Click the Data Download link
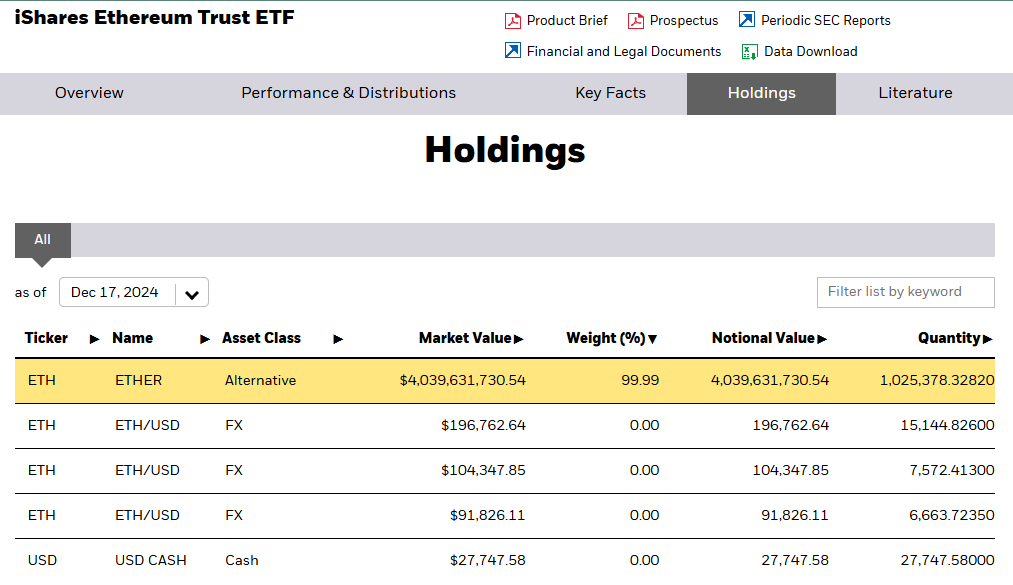This screenshot has height=585, width=1013. pos(810,52)
